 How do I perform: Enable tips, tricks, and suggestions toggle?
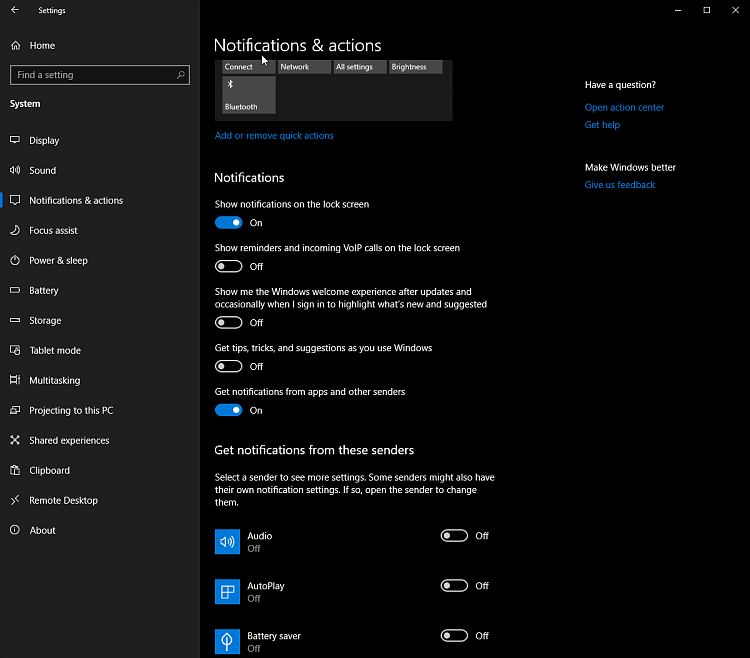[x=229, y=366]
